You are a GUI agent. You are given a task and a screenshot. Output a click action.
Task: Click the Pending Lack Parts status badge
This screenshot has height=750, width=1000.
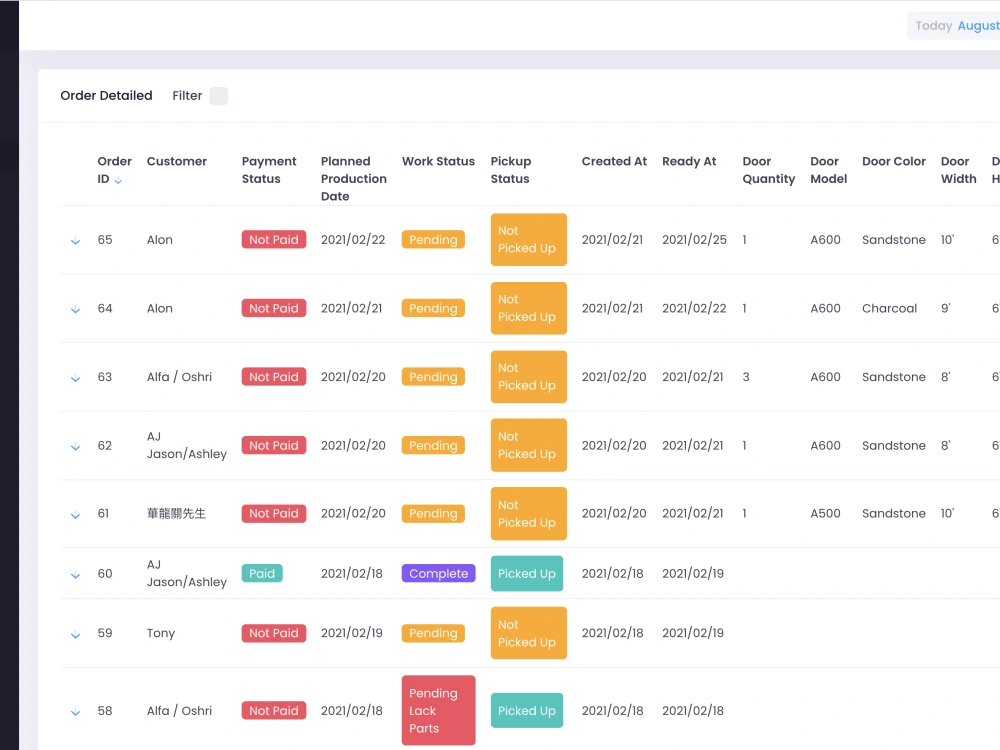pos(438,710)
